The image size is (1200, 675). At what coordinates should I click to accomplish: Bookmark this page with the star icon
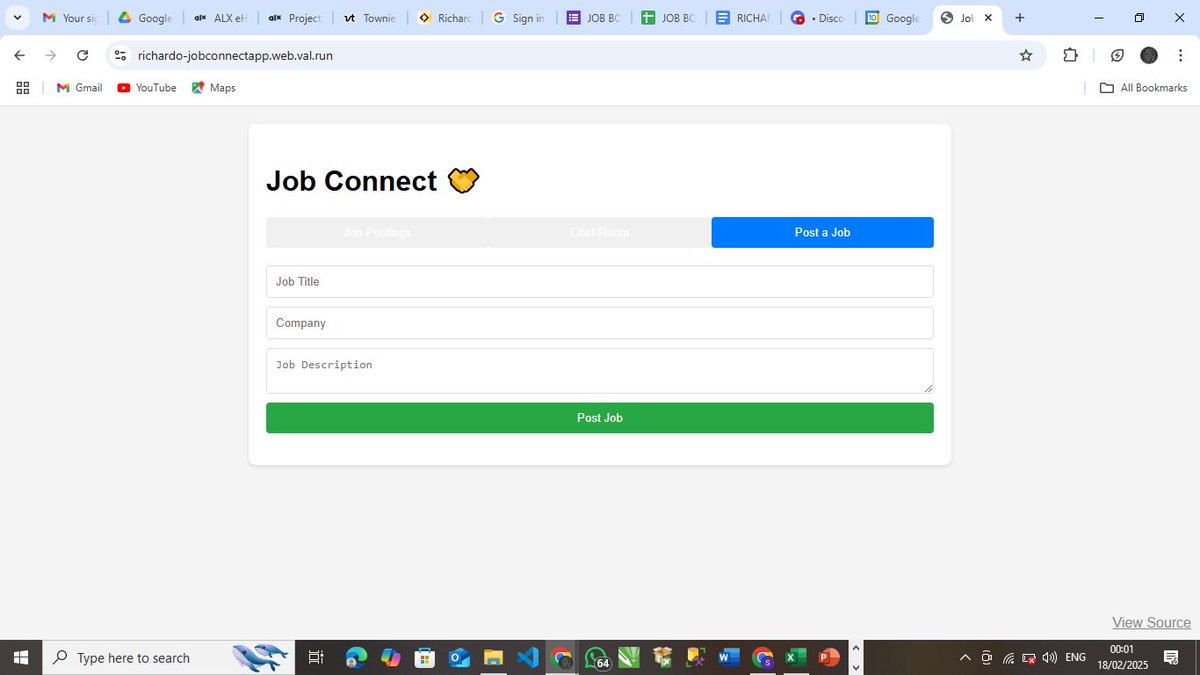coord(1026,56)
